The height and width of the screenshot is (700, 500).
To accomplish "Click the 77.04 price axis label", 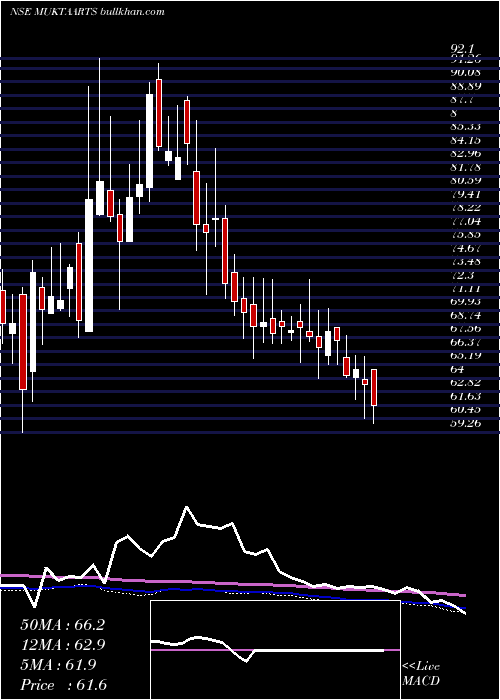I will point(465,221).
